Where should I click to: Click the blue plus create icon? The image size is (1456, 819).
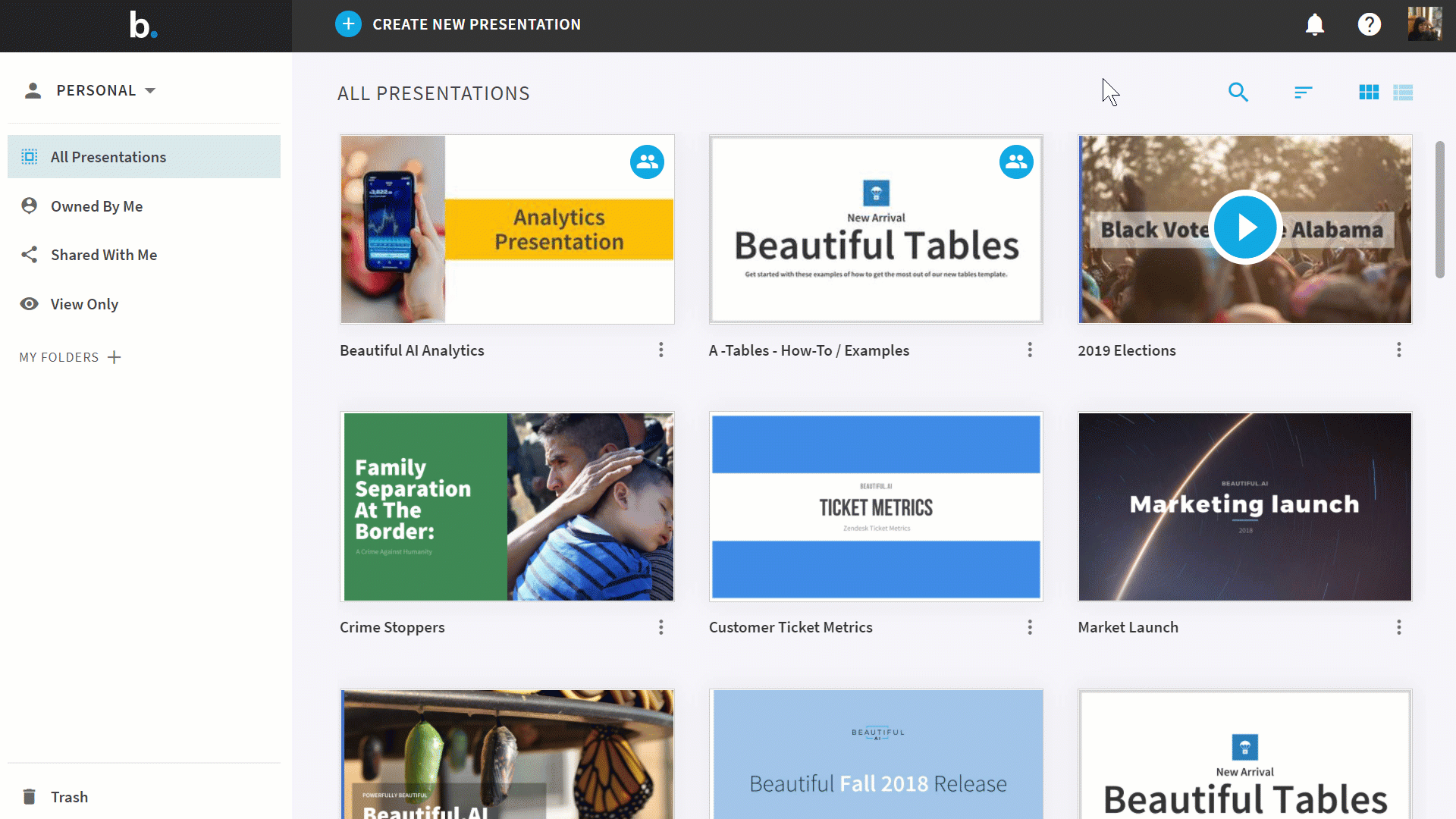[x=348, y=24]
